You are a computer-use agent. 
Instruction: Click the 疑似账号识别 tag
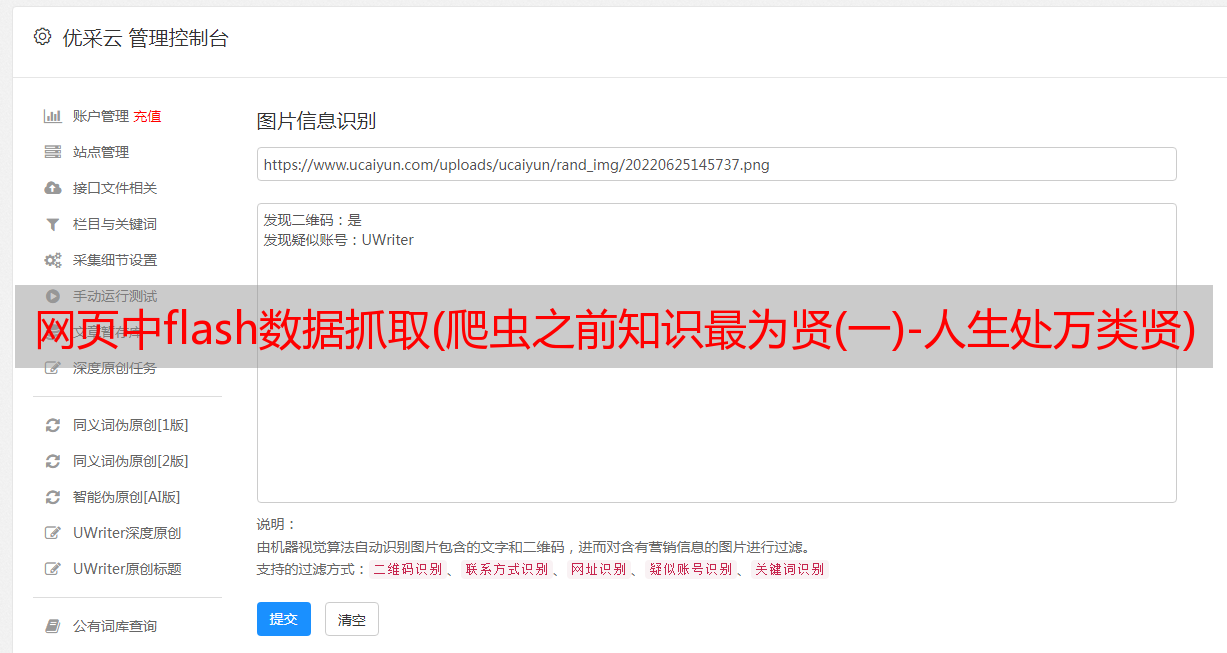pyautogui.click(x=690, y=569)
